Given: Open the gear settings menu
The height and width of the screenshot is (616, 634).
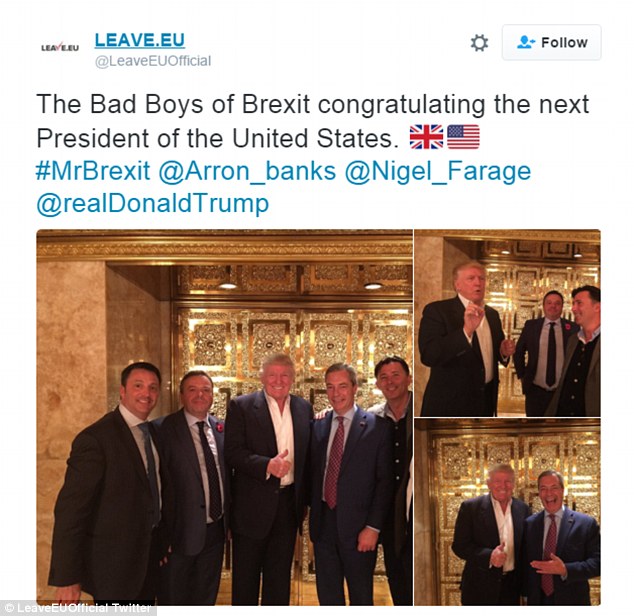Looking at the screenshot, I should (x=479, y=42).
